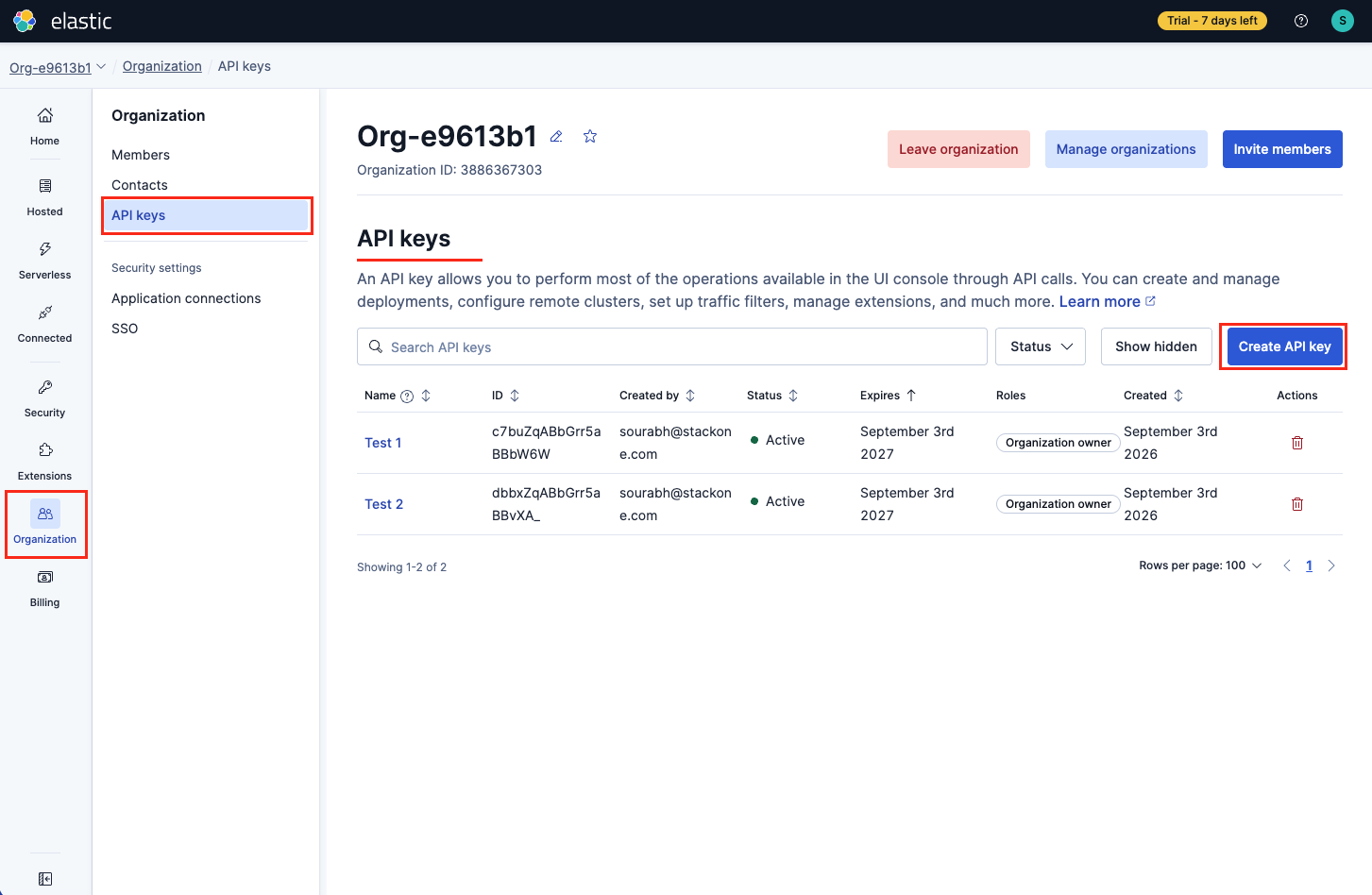Open the Learn more link

(x=1107, y=302)
